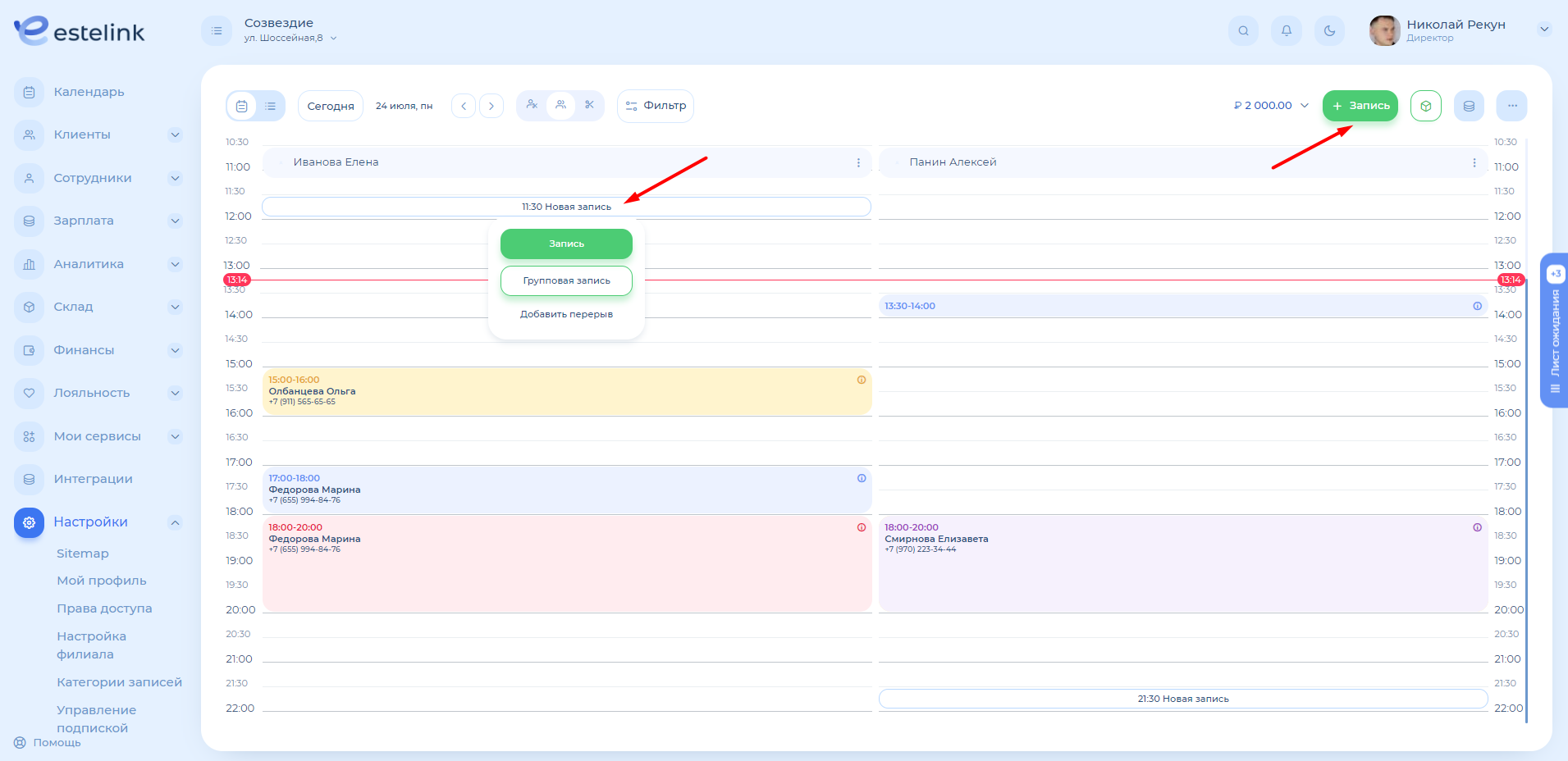Click the green cube icon button
1568x761 pixels.
1425,106
